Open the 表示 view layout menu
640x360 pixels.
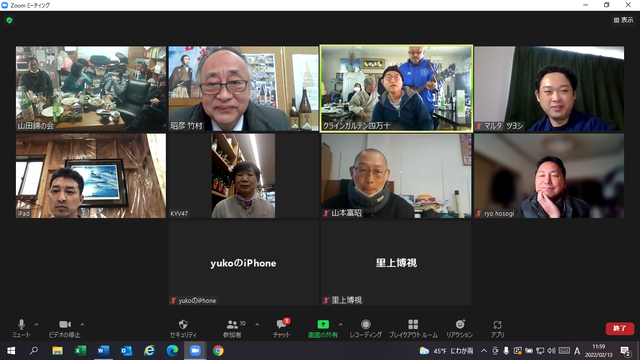pos(623,20)
